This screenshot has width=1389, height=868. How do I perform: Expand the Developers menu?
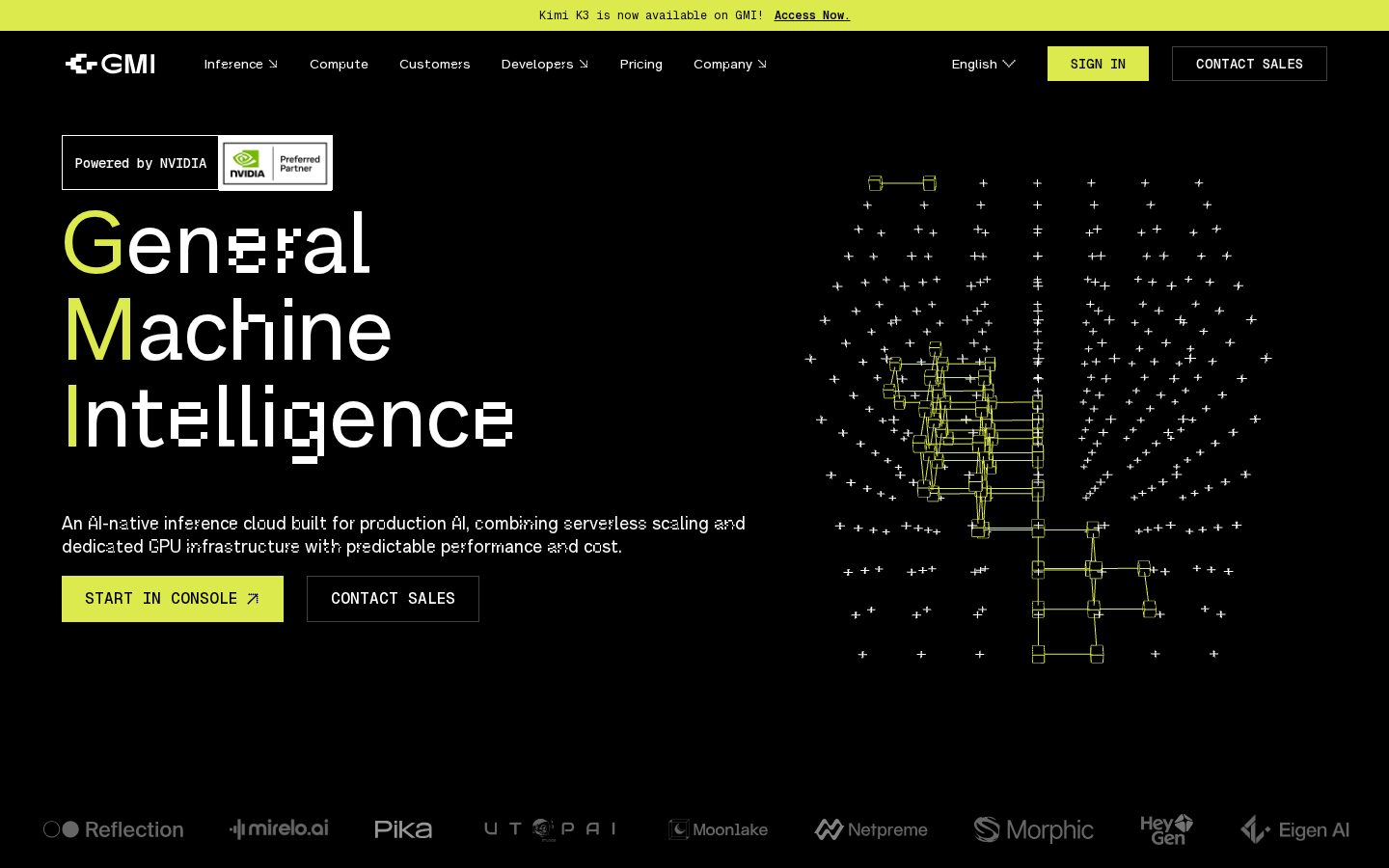(544, 64)
